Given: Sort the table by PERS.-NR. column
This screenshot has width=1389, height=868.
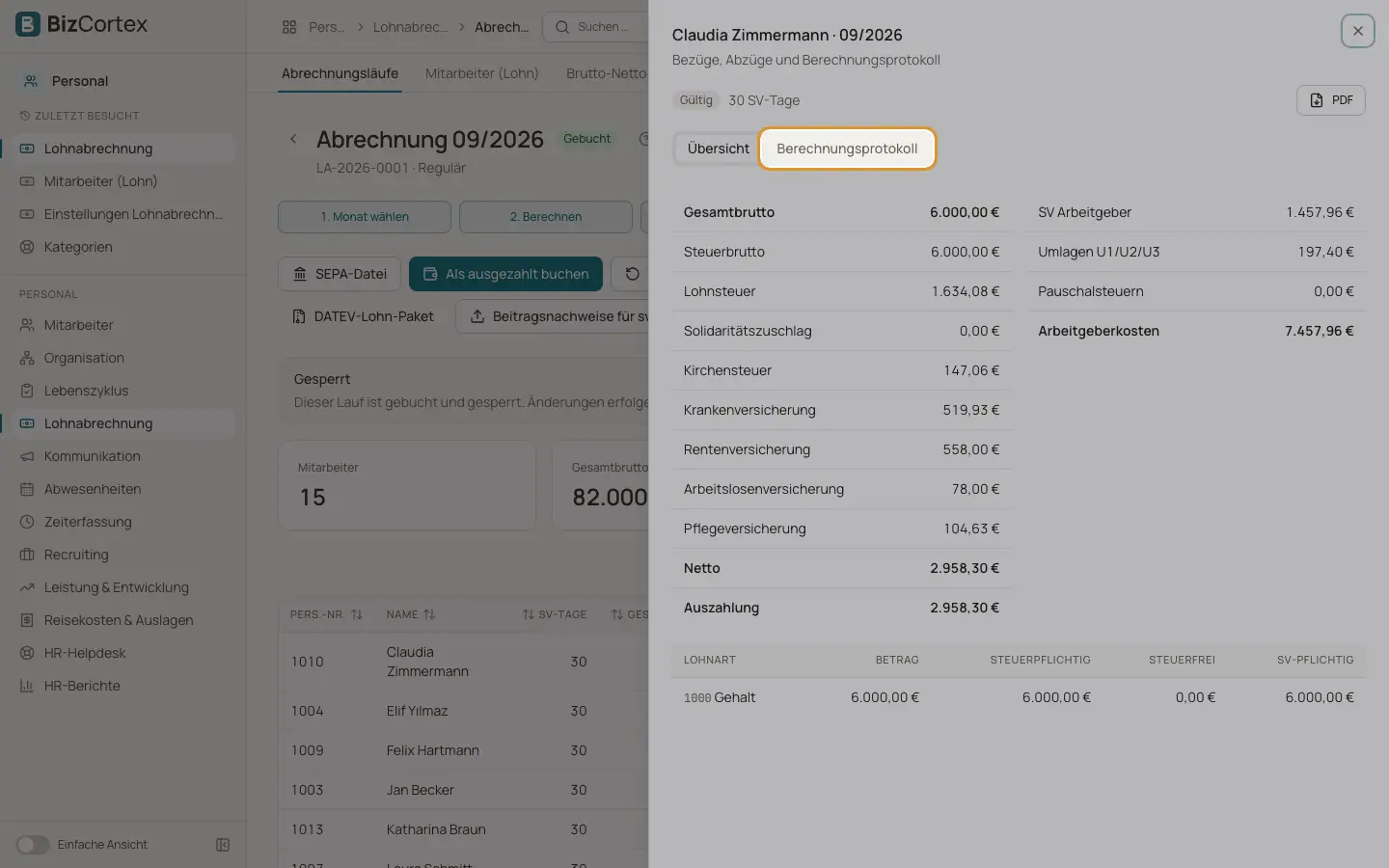Looking at the screenshot, I should [x=326, y=614].
